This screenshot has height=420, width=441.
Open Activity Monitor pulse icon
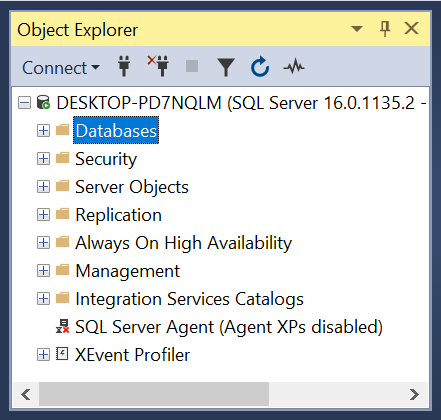pyautogui.click(x=294, y=67)
